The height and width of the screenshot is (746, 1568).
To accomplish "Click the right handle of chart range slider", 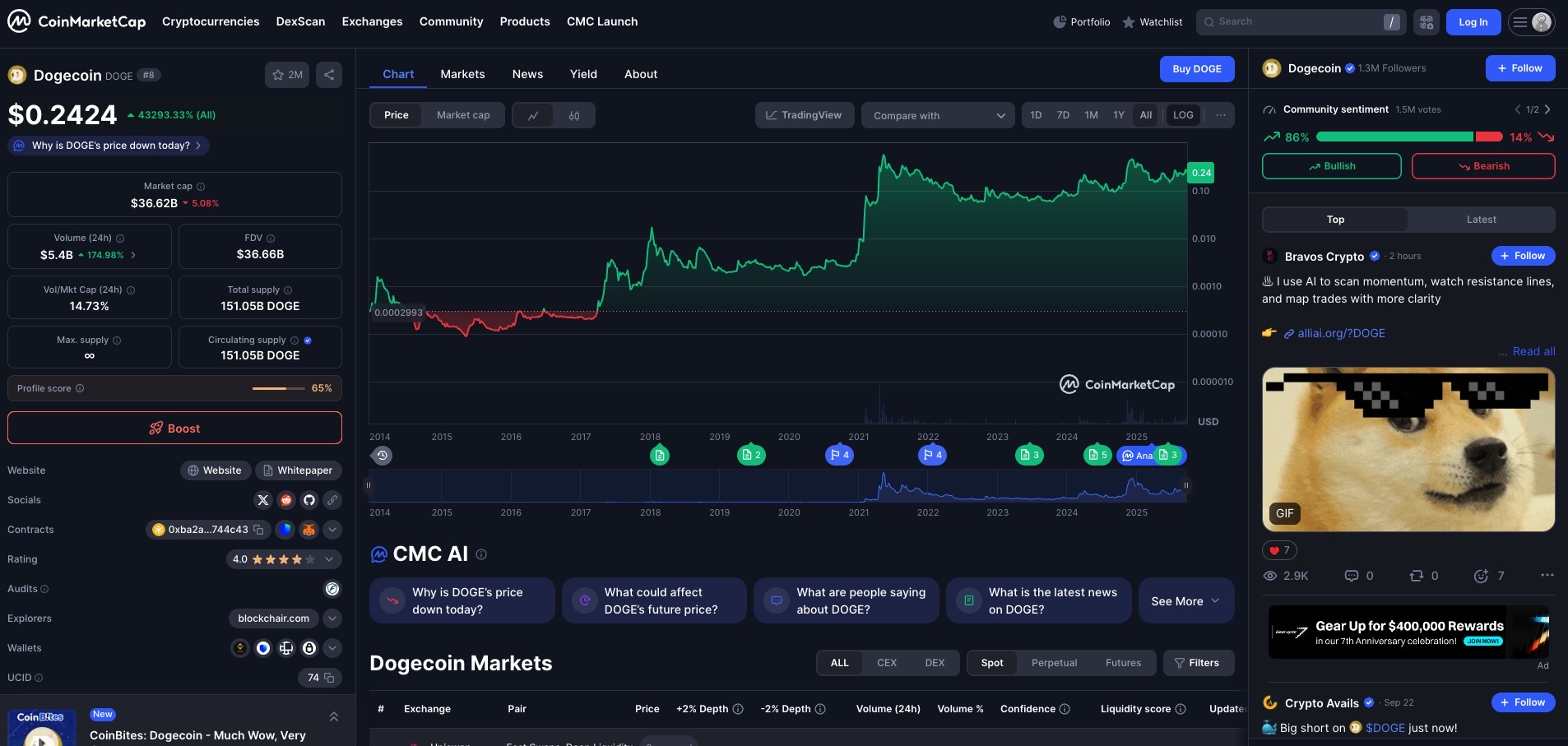I will click(x=1185, y=485).
